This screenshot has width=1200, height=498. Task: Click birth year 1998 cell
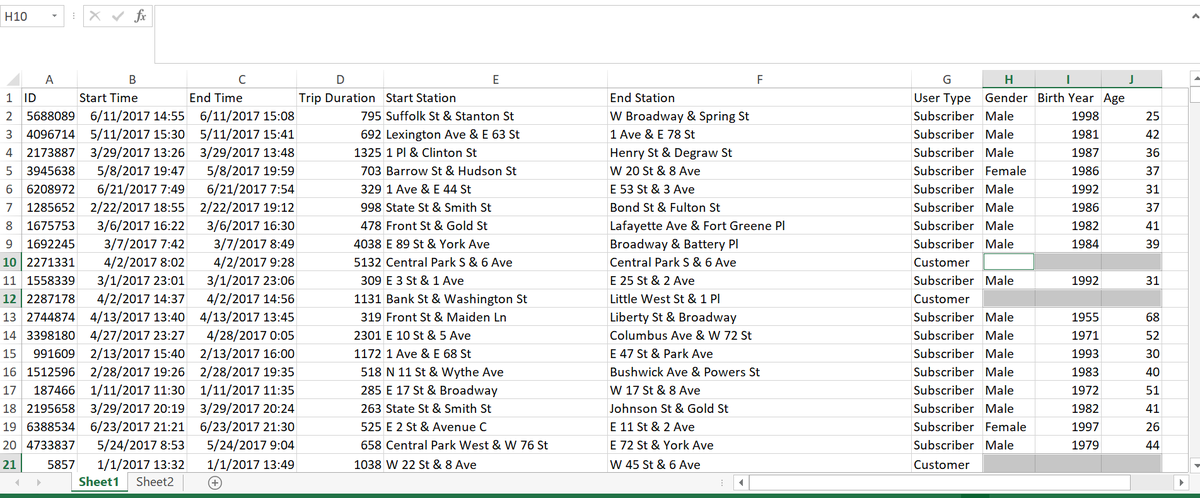click(1068, 116)
